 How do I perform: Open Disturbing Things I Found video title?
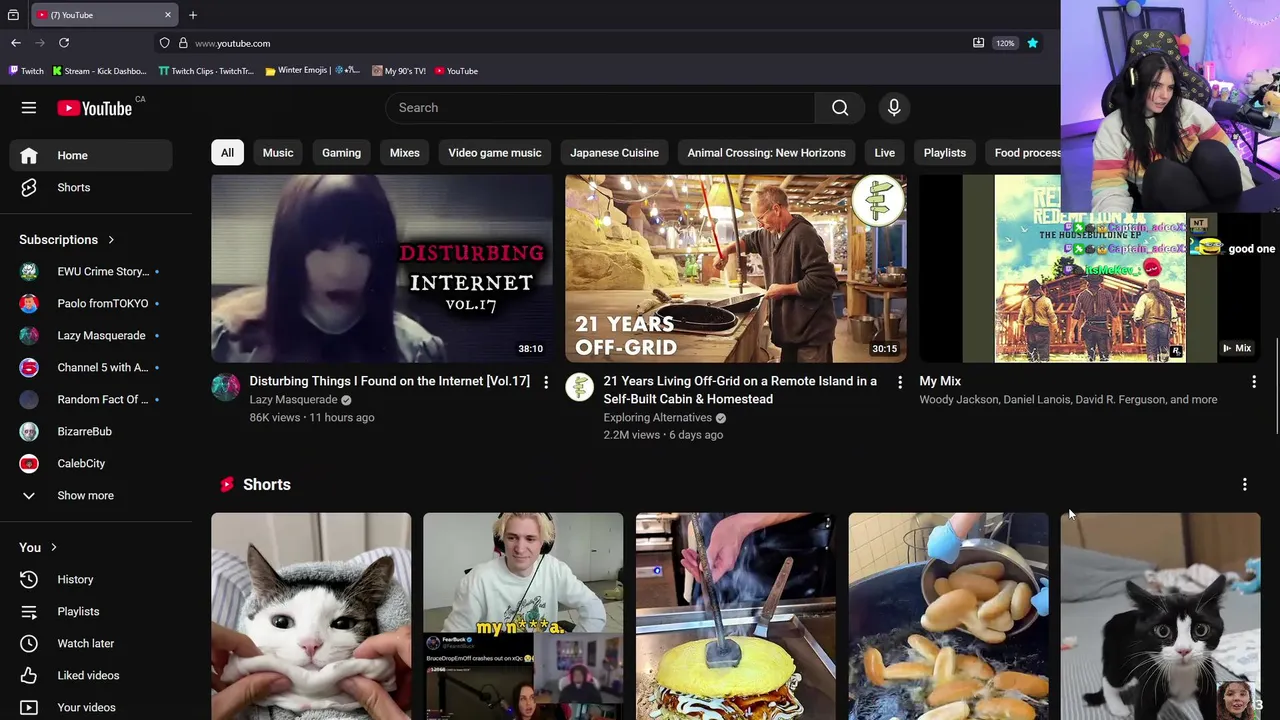(x=389, y=381)
